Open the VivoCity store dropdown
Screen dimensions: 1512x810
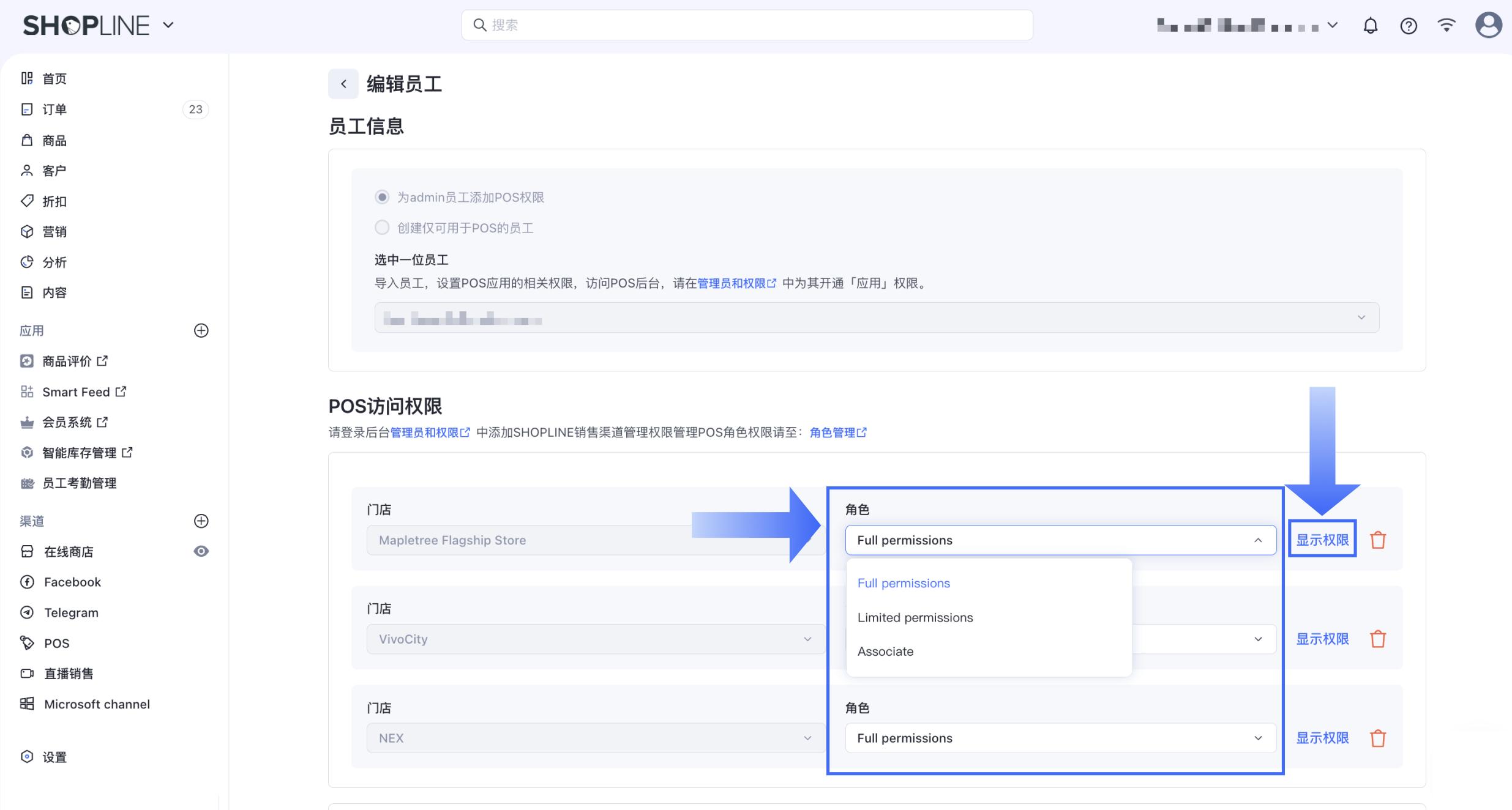594,639
